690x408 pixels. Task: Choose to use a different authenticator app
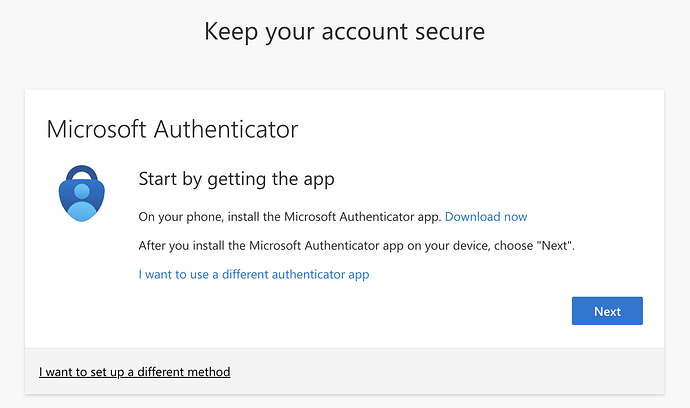pos(254,274)
